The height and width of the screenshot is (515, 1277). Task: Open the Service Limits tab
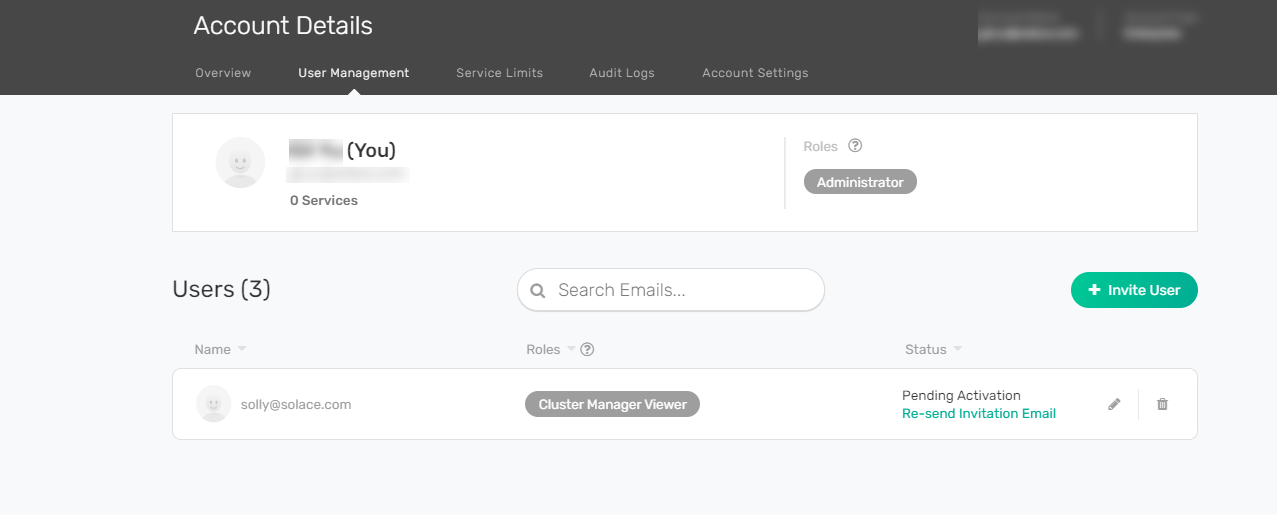tap(499, 73)
